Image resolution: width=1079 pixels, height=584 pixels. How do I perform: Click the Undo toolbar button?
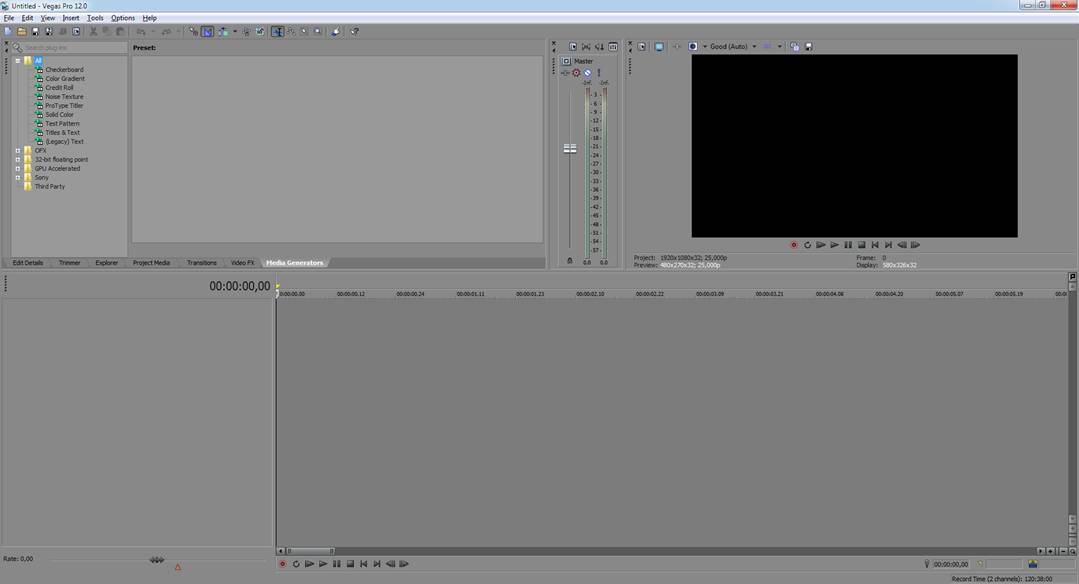click(x=141, y=32)
